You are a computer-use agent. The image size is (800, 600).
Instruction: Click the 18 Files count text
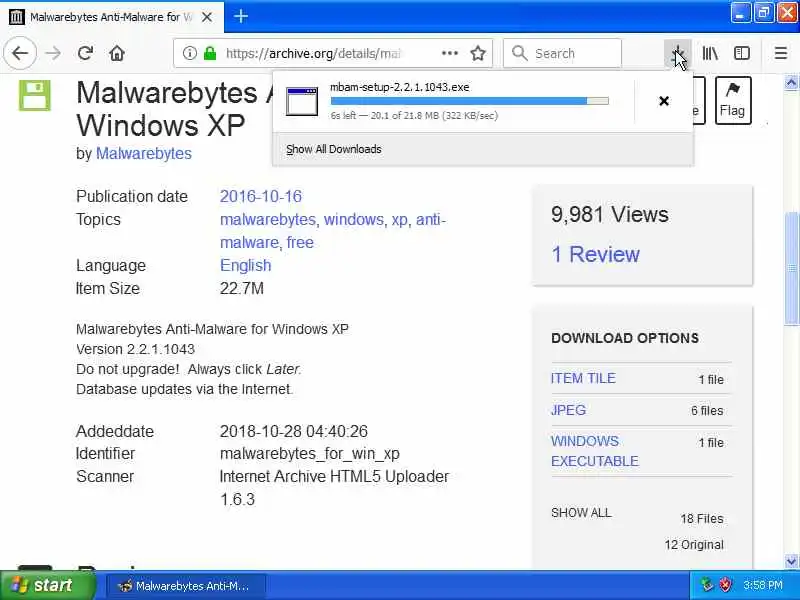click(x=702, y=519)
